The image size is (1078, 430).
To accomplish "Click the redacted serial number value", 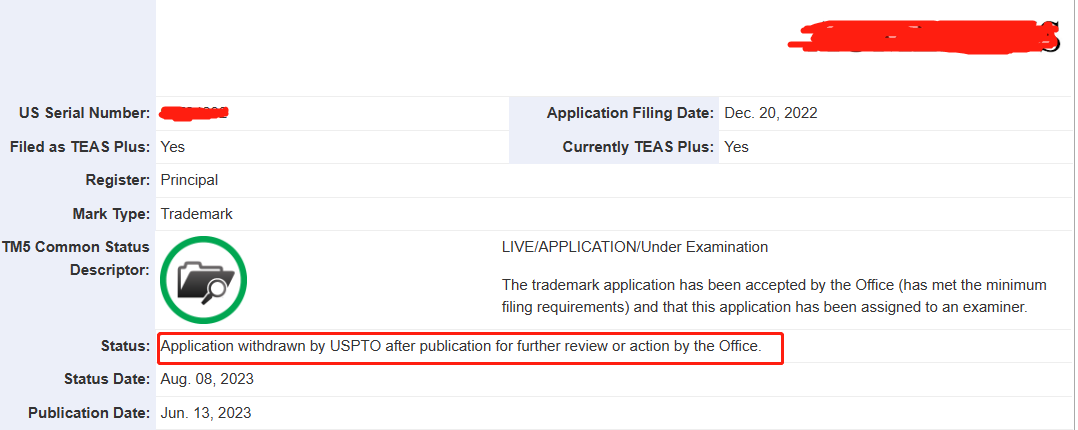I will (x=194, y=114).
